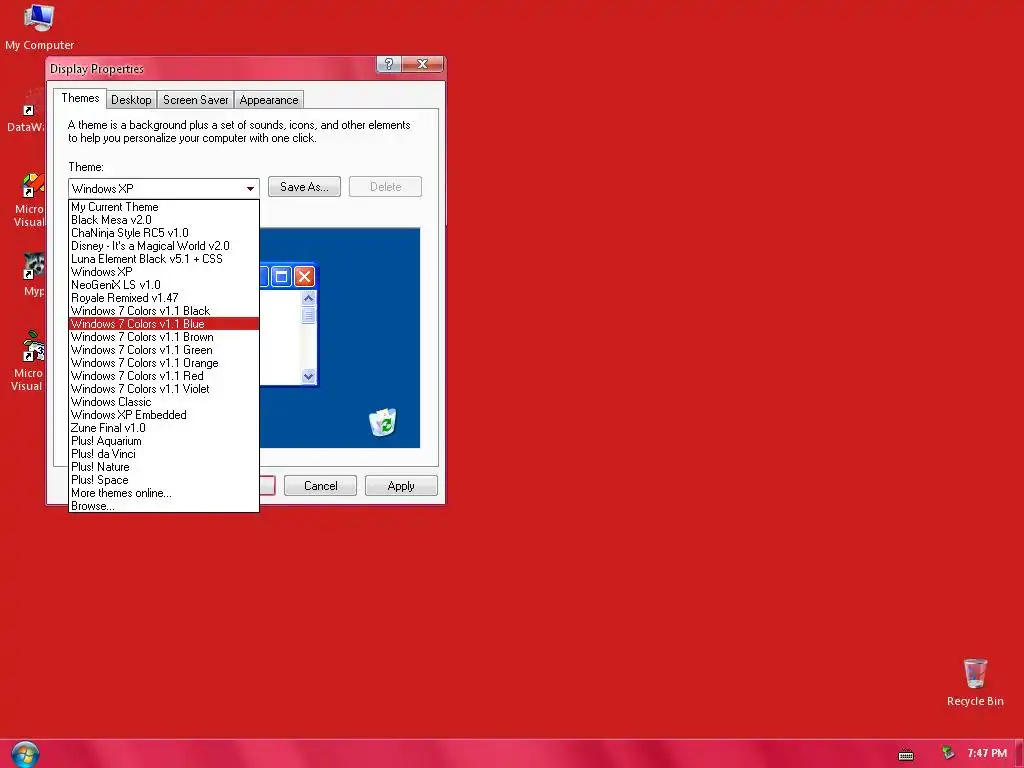Open the Screen Saver tab

[195, 100]
